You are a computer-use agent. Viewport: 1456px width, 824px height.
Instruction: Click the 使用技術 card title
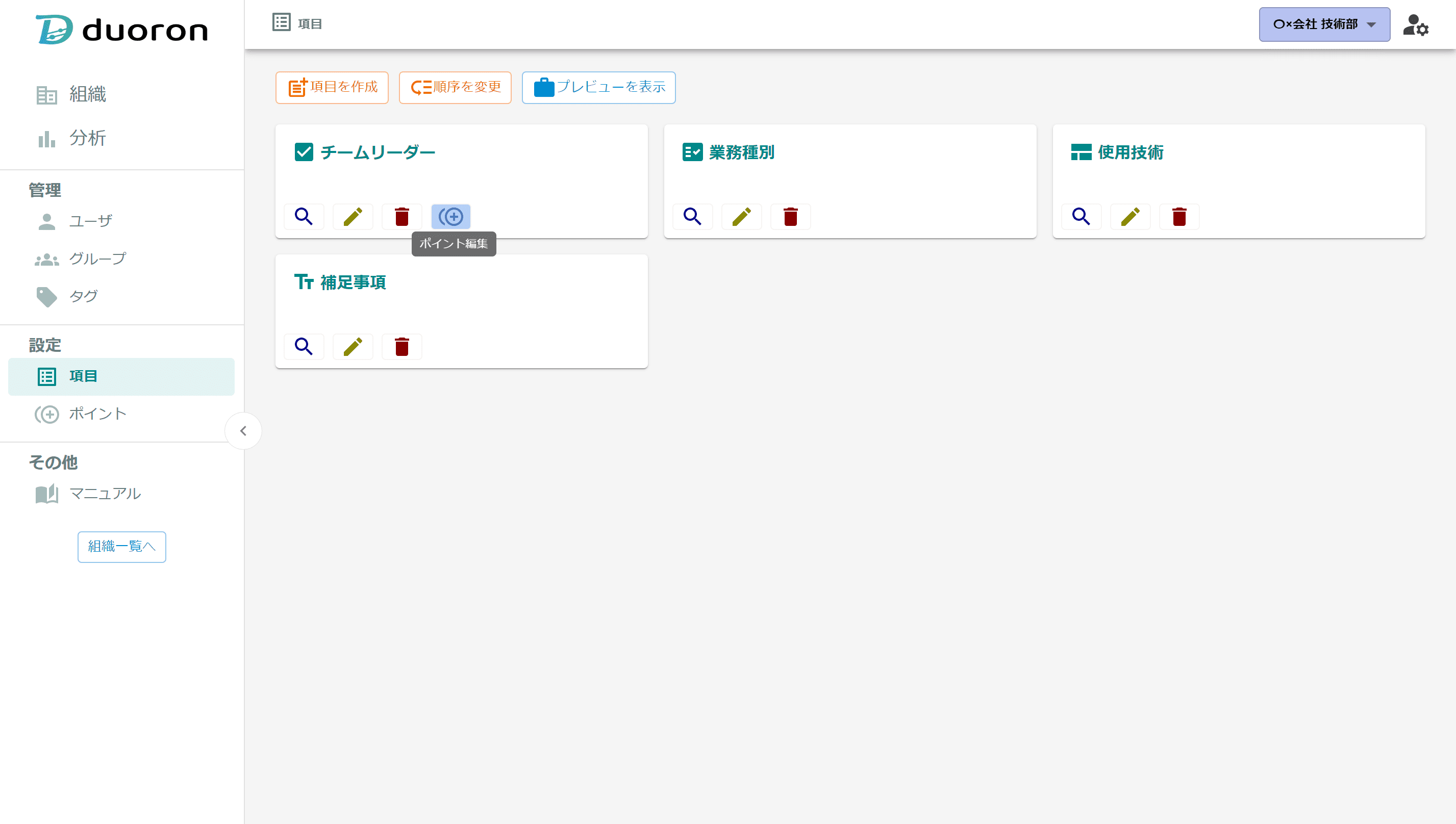[x=1131, y=153]
